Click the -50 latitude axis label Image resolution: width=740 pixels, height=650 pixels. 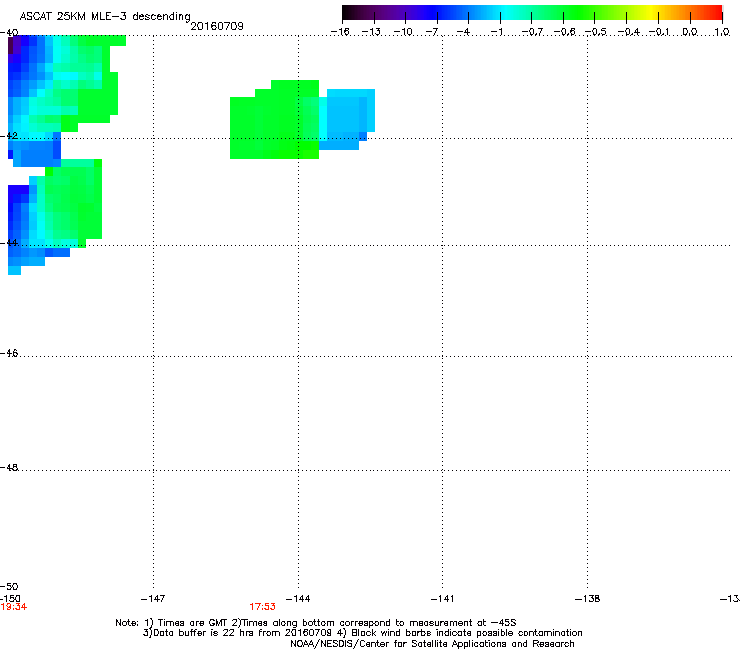(x=9, y=586)
